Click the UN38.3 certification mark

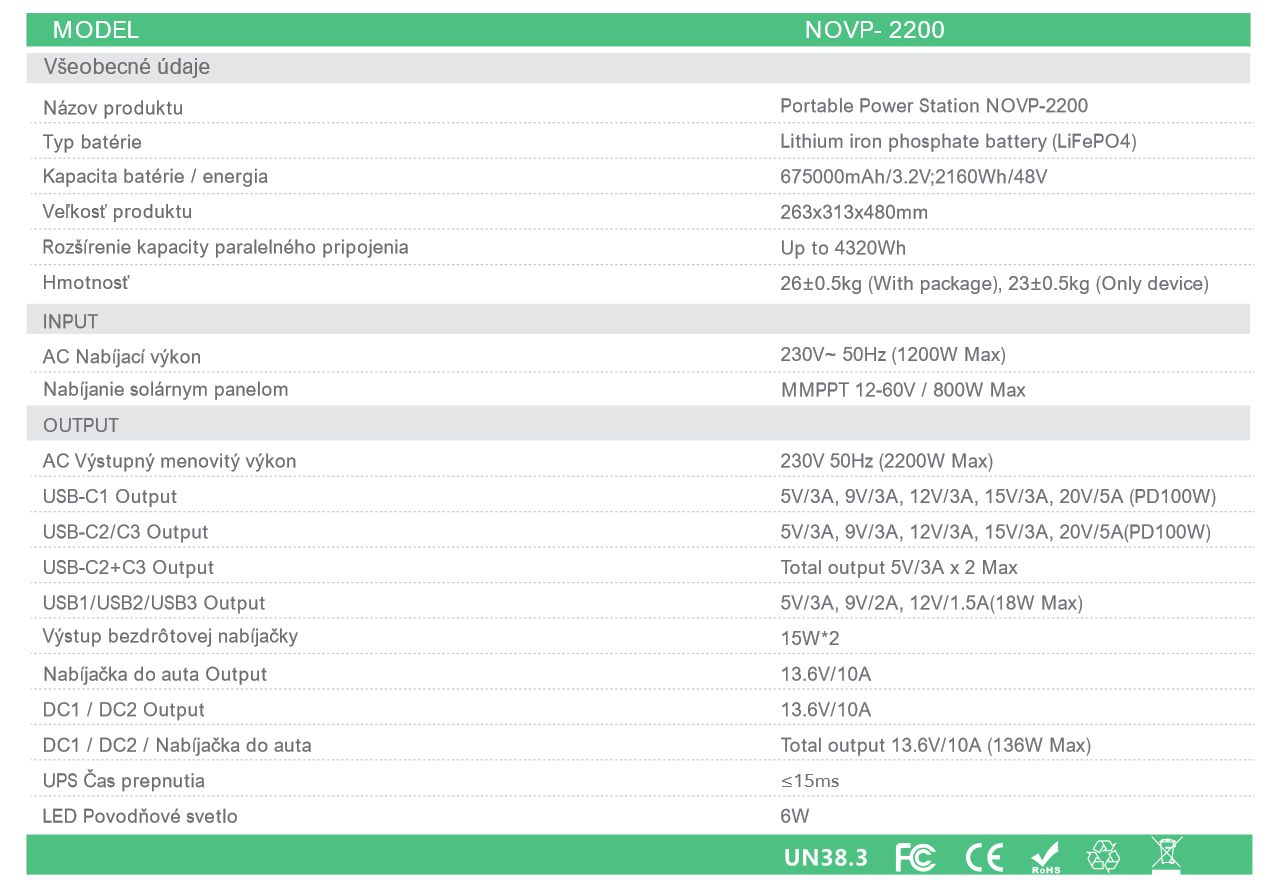pyautogui.click(x=826, y=857)
